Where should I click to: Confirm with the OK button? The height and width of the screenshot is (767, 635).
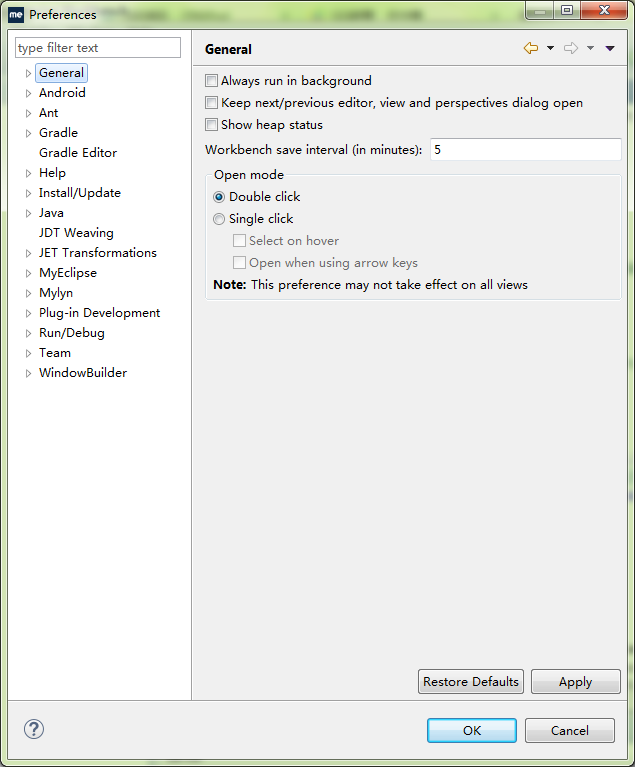(x=472, y=730)
